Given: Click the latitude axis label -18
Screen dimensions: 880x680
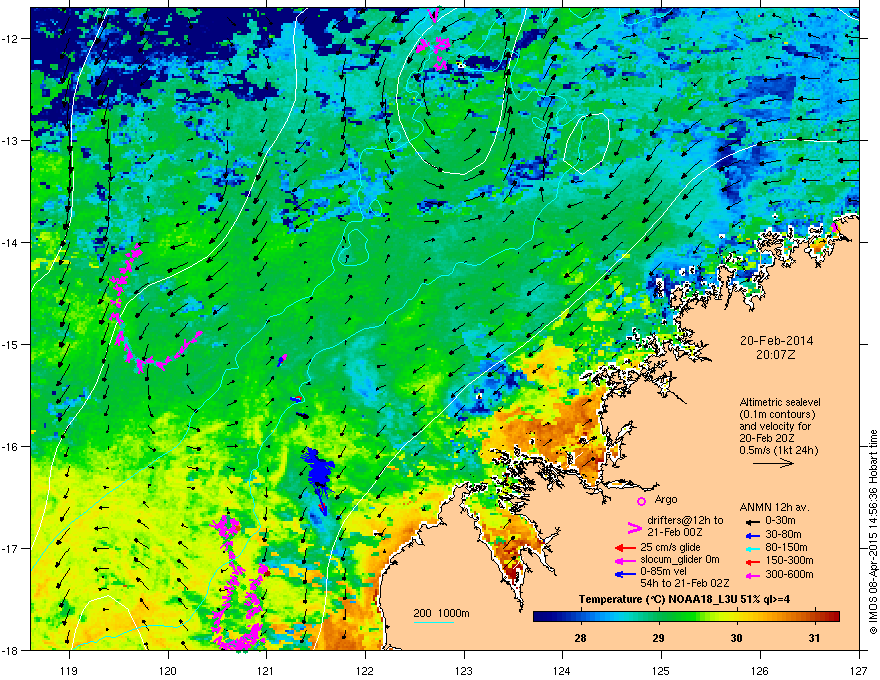Looking at the screenshot, I should (10, 650).
